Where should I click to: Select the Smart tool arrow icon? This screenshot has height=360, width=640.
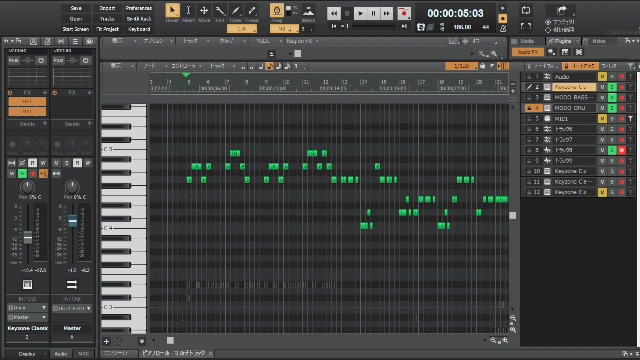point(172,11)
